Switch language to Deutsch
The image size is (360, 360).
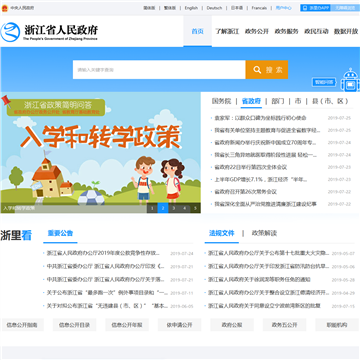pos(214,8)
